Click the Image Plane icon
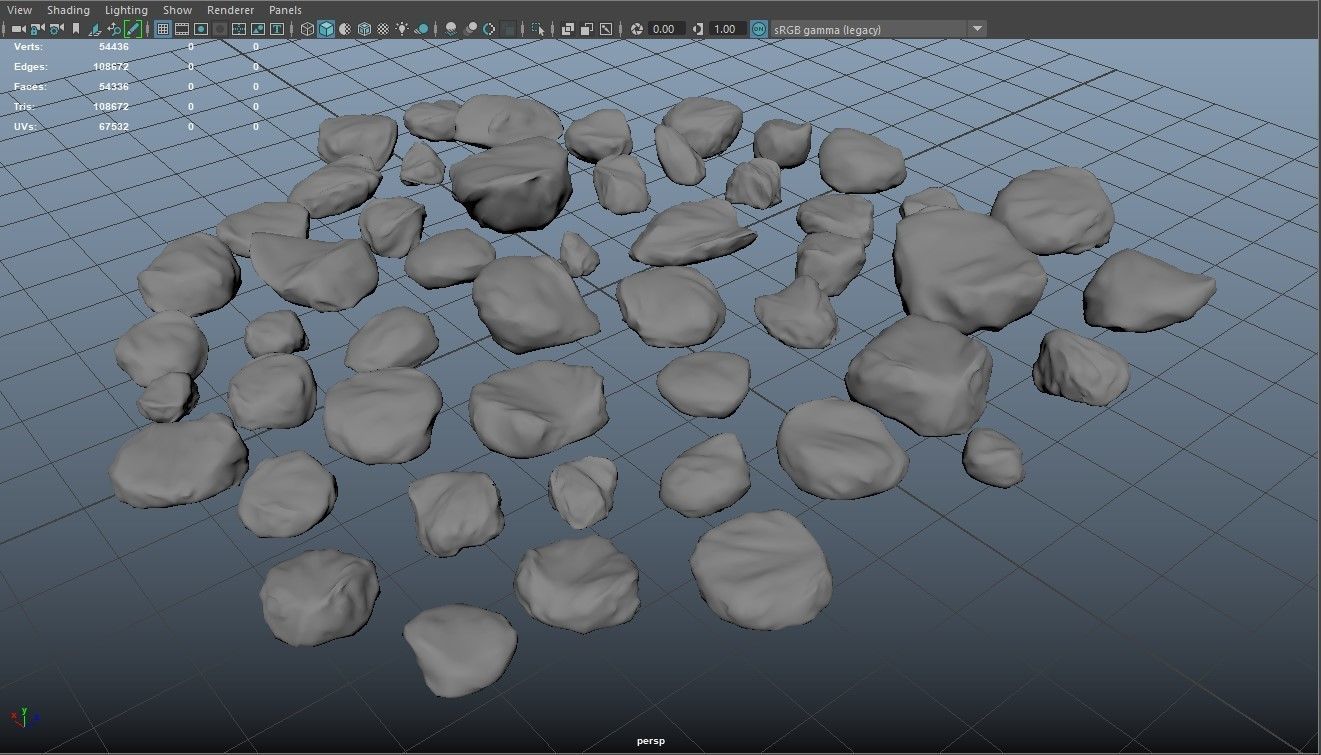1321x755 pixels. (x=95, y=29)
